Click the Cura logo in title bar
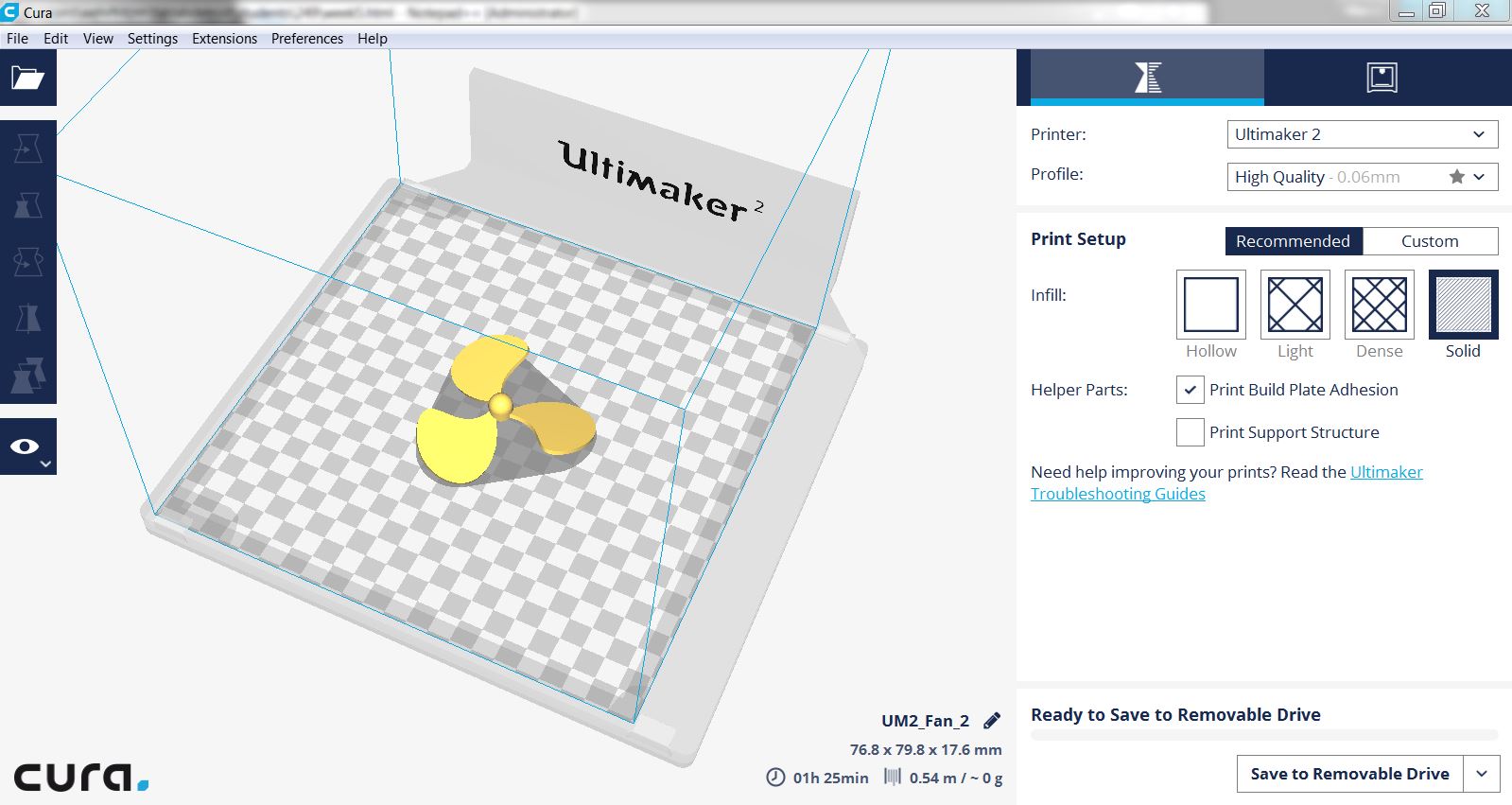 pyautogui.click(x=10, y=12)
